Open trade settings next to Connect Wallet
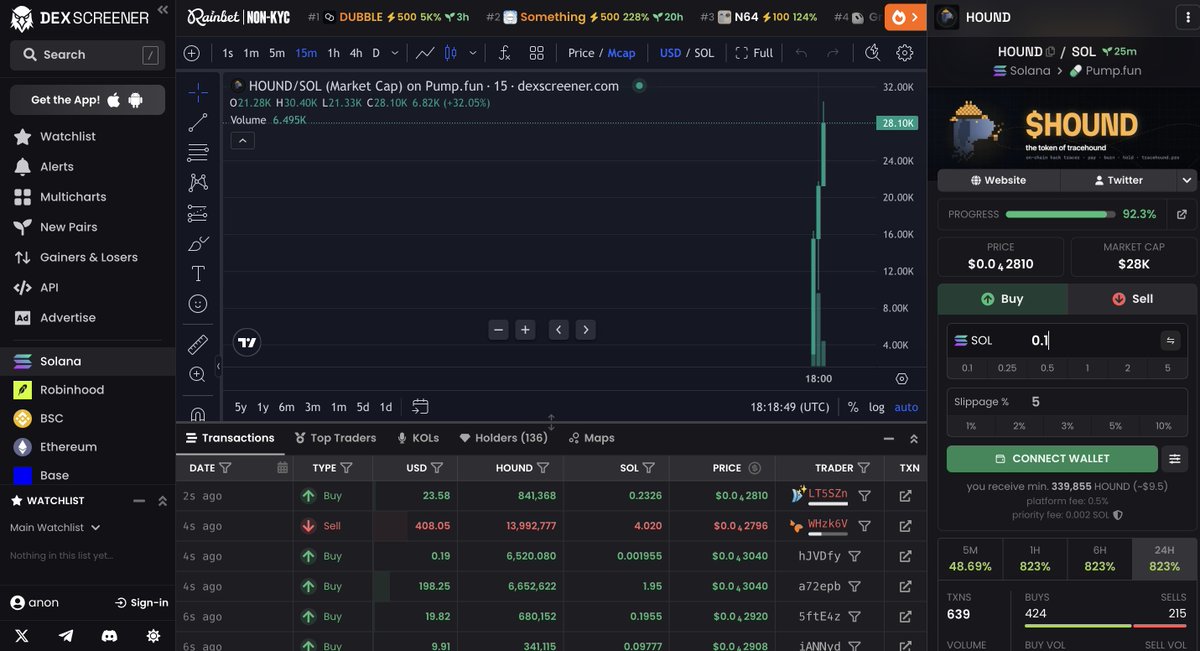1200x651 pixels. tap(1176, 458)
